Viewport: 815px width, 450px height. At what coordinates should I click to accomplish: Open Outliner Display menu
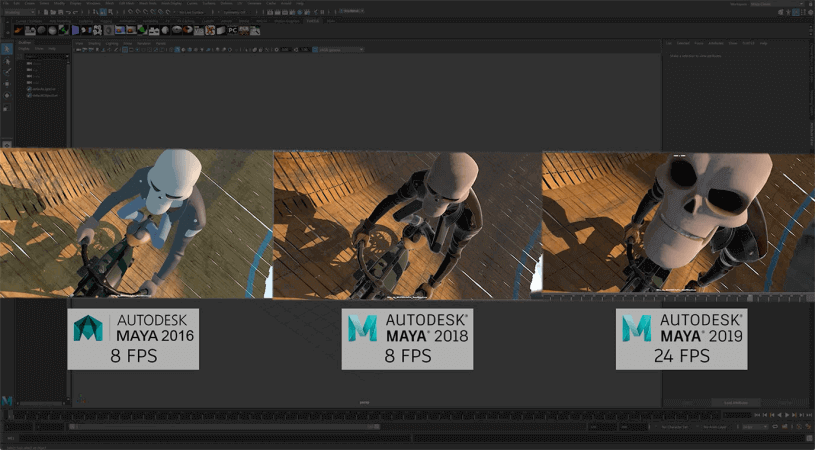(24, 49)
